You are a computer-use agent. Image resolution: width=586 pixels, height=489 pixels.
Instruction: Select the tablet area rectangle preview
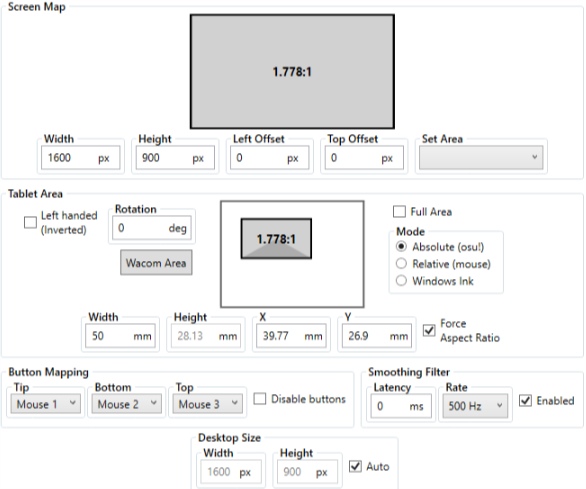(276, 239)
